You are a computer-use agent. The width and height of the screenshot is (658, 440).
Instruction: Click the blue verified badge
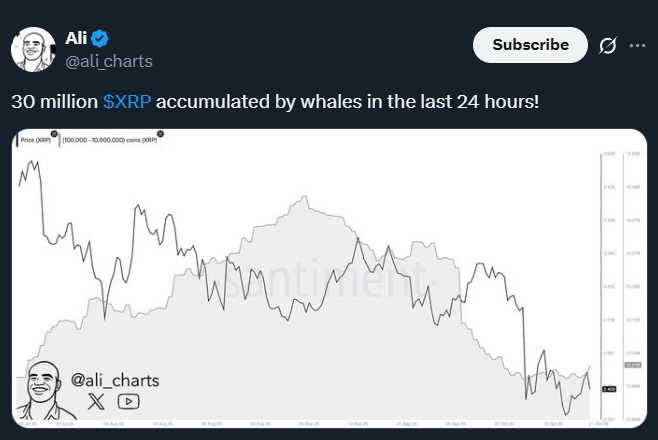100,39
